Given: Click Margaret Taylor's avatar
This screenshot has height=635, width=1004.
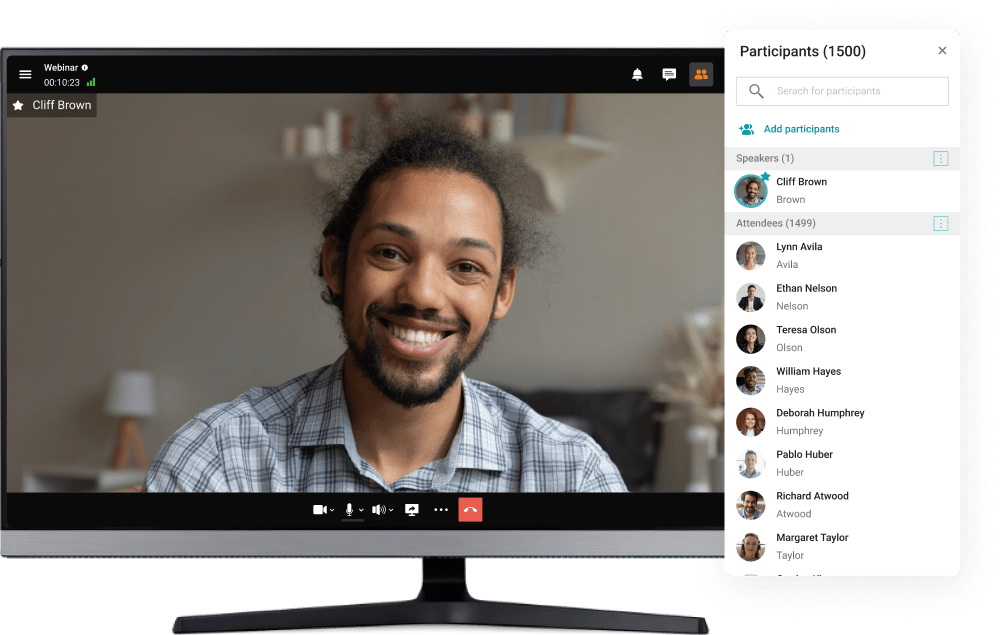Looking at the screenshot, I should [x=750, y=547].
